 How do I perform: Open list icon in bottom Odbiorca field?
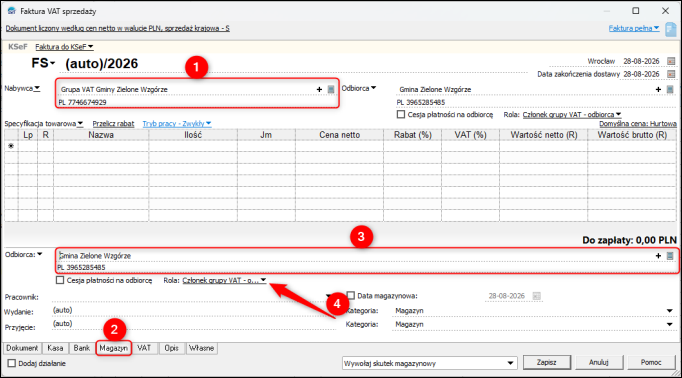[670, 256]
